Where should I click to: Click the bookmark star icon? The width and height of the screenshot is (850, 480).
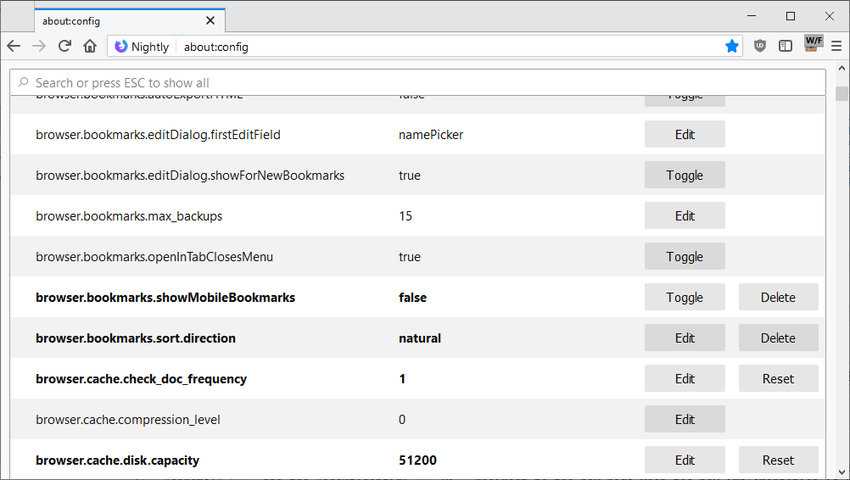[x=732, y=46]
